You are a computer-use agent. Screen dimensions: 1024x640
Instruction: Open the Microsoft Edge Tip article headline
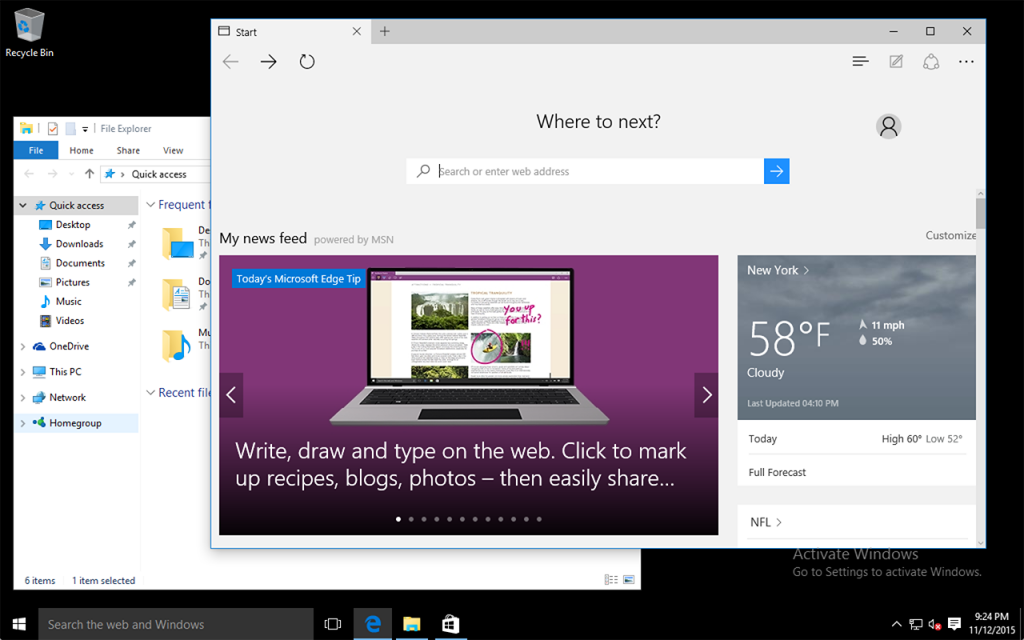pos(461,464)
